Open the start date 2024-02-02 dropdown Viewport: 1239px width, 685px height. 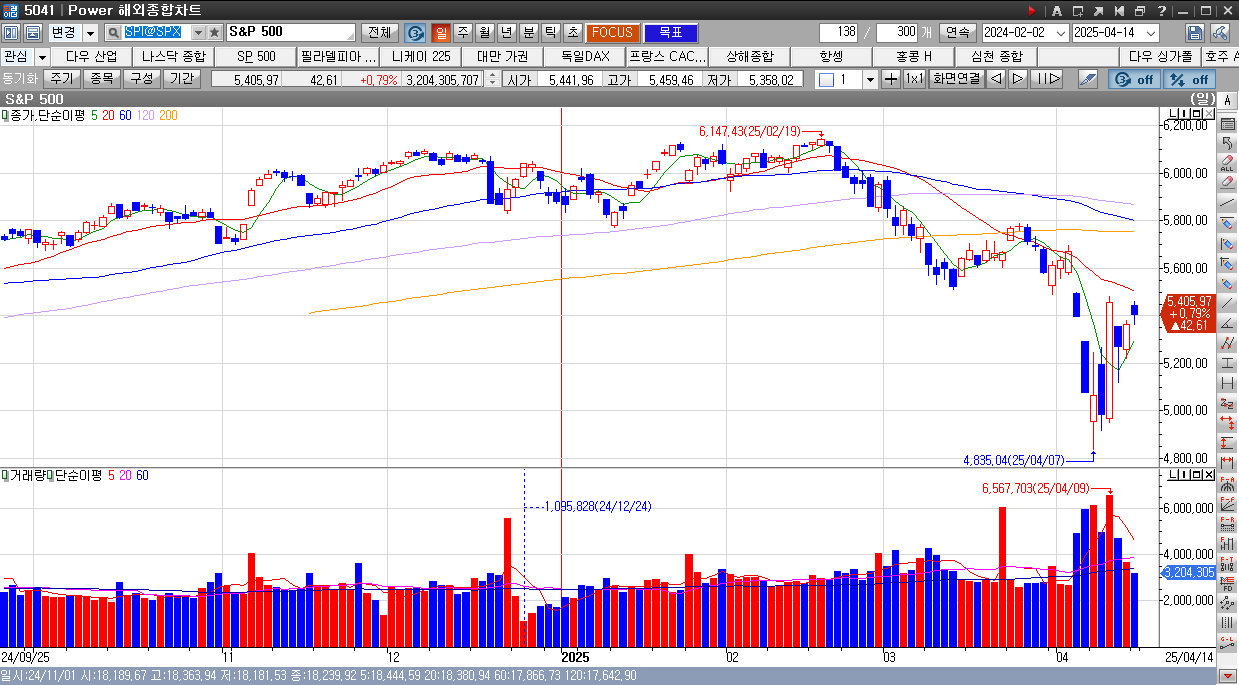[x=1061, y=33]
